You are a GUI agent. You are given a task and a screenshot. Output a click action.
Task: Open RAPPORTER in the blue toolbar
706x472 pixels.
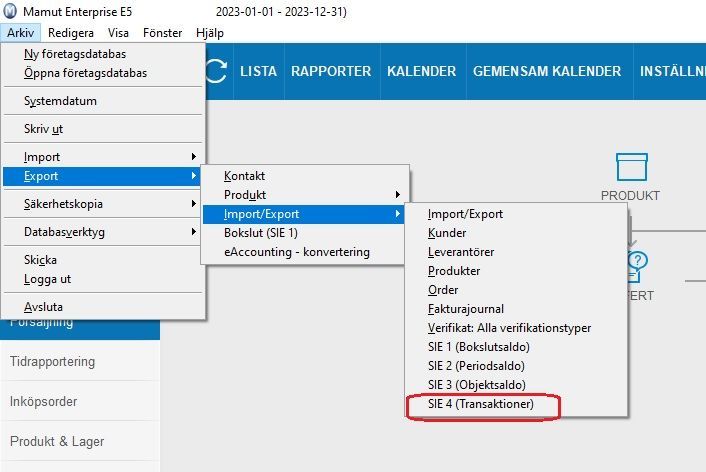(331, 71)
